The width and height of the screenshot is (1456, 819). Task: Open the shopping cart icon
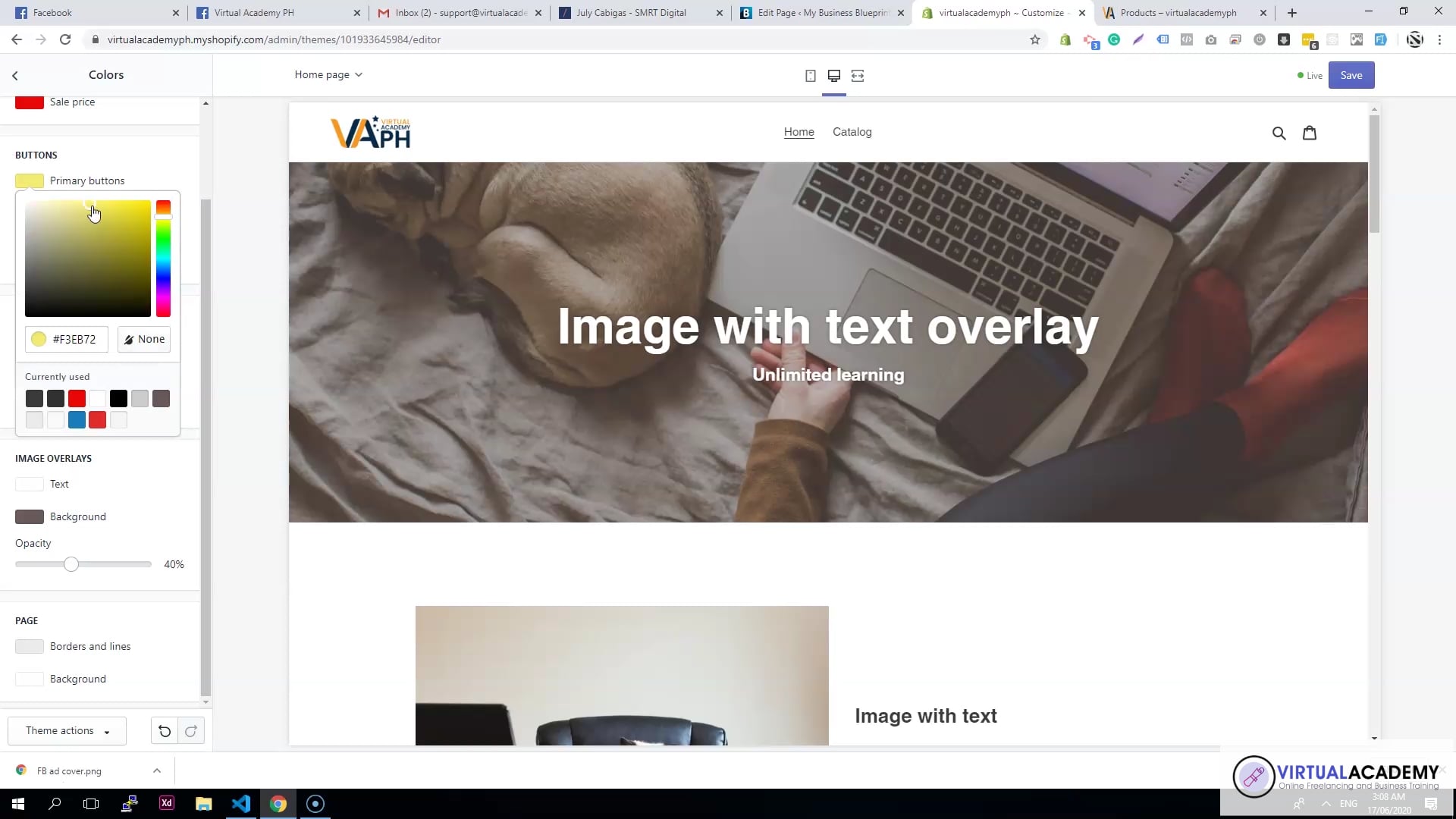pyautogui.click(x=1310, y=133)
